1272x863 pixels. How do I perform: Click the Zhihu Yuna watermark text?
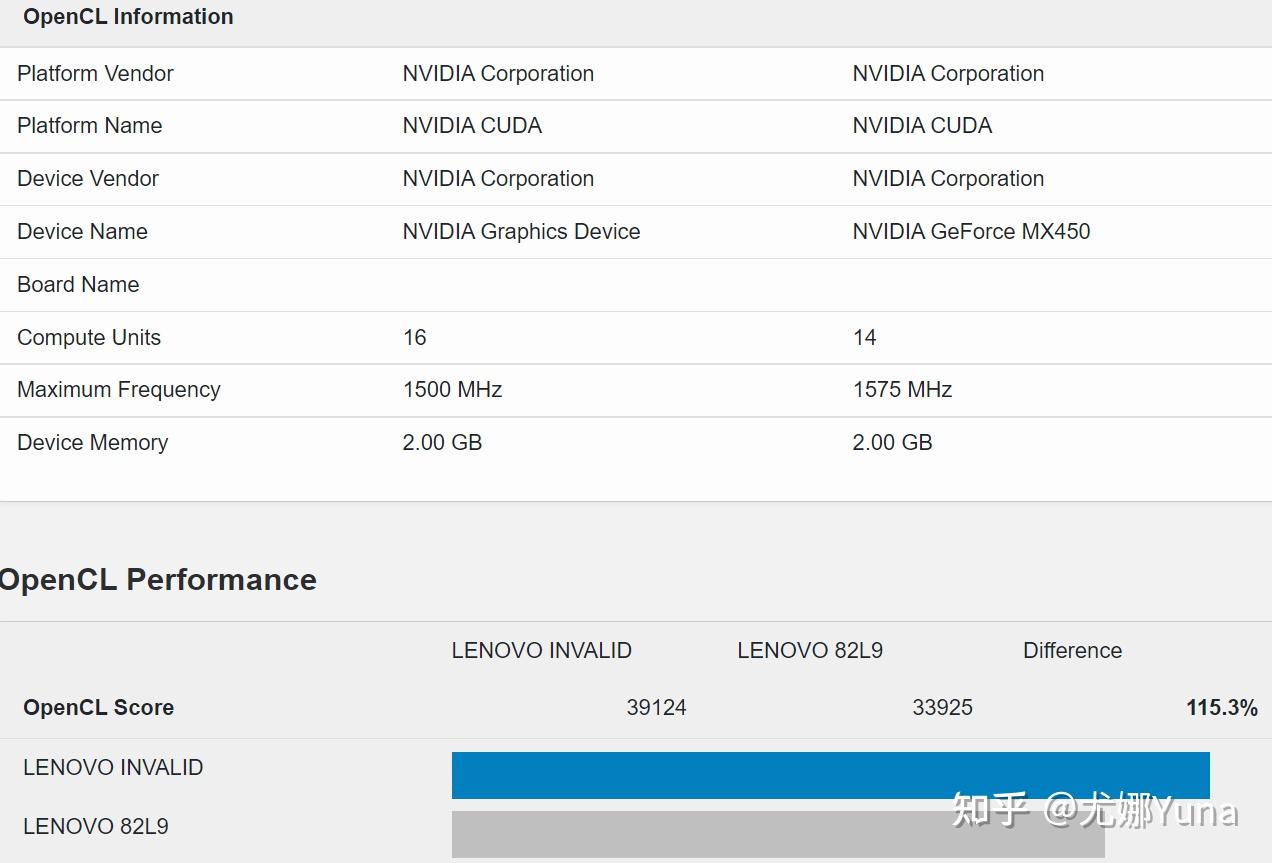(1095, 810)
